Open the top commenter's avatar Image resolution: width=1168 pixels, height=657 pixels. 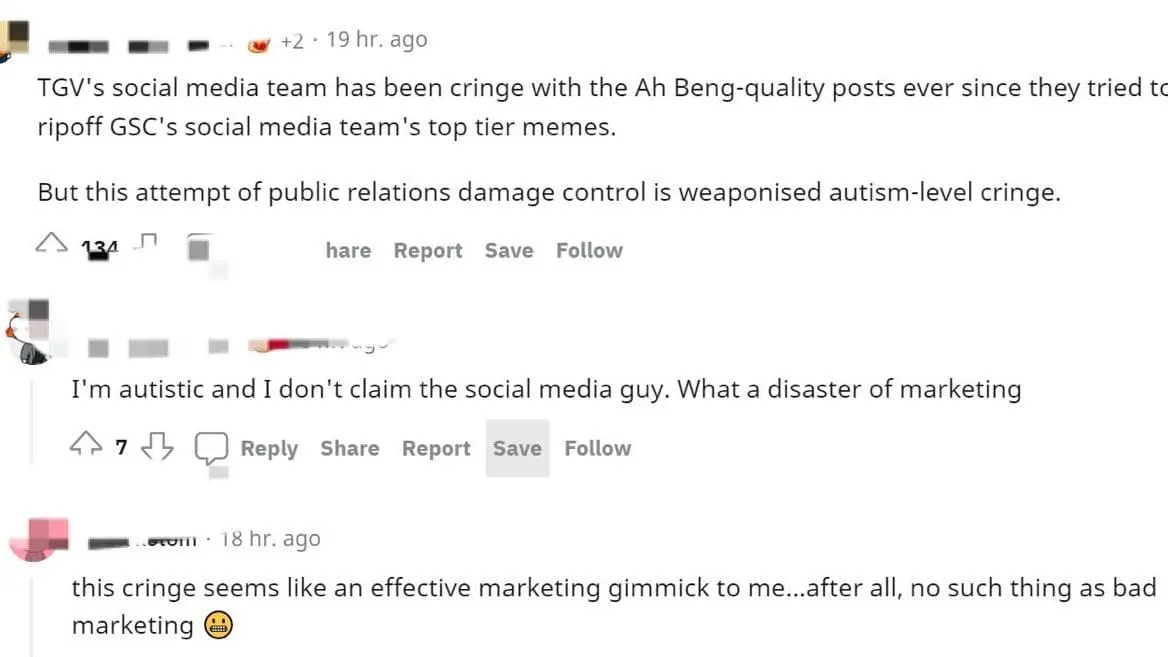pos(15,39)
